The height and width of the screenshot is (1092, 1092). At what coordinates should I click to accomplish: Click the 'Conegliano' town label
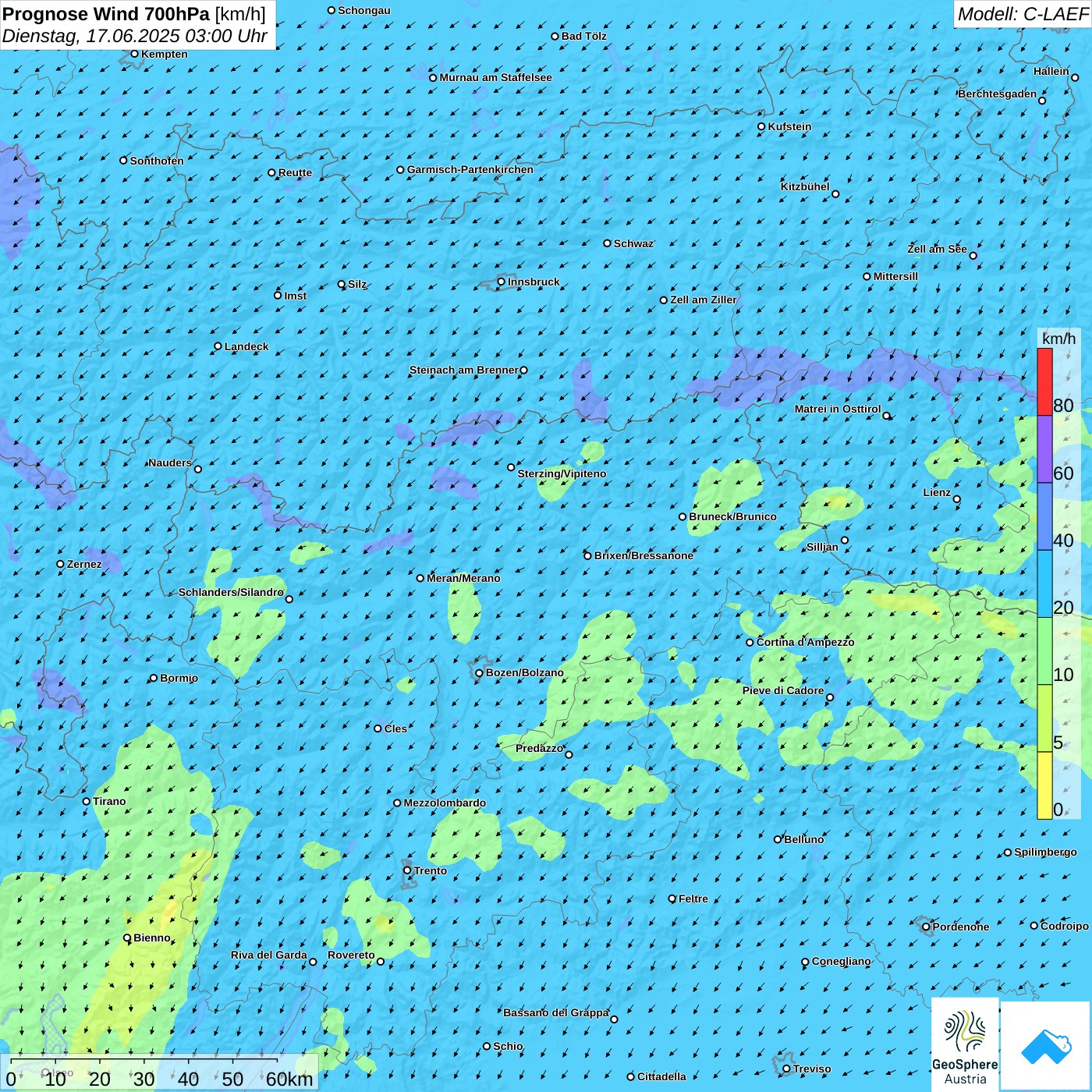point(841,961)
